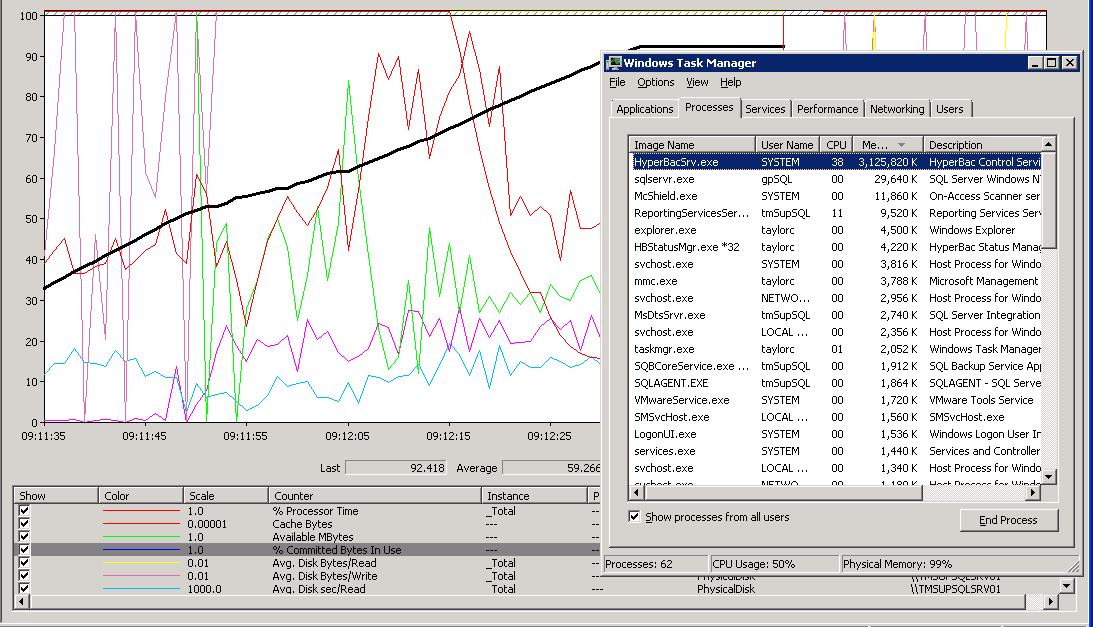
Task: Open the Options menu in Task Manager
Action: pos(655,83)
